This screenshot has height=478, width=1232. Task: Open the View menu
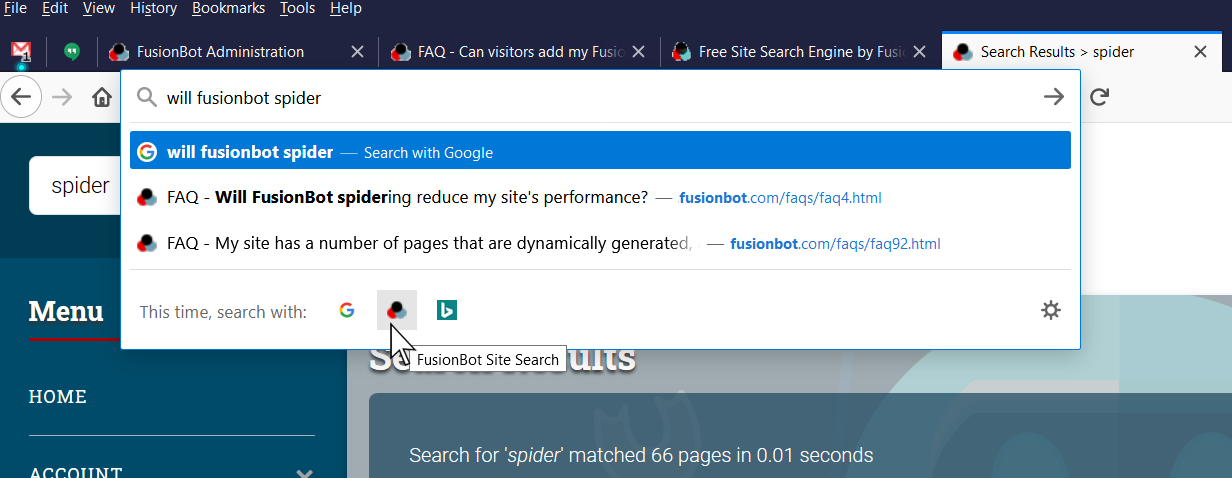coord(99,8)
